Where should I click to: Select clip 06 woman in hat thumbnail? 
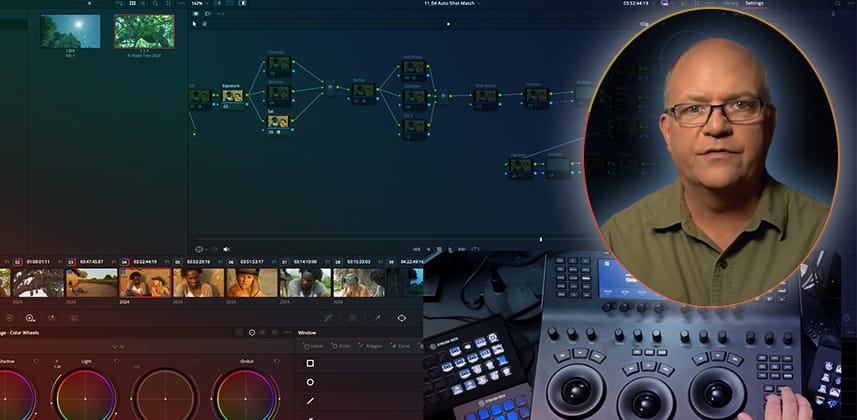pyautogui.click(x=252, y=282)
